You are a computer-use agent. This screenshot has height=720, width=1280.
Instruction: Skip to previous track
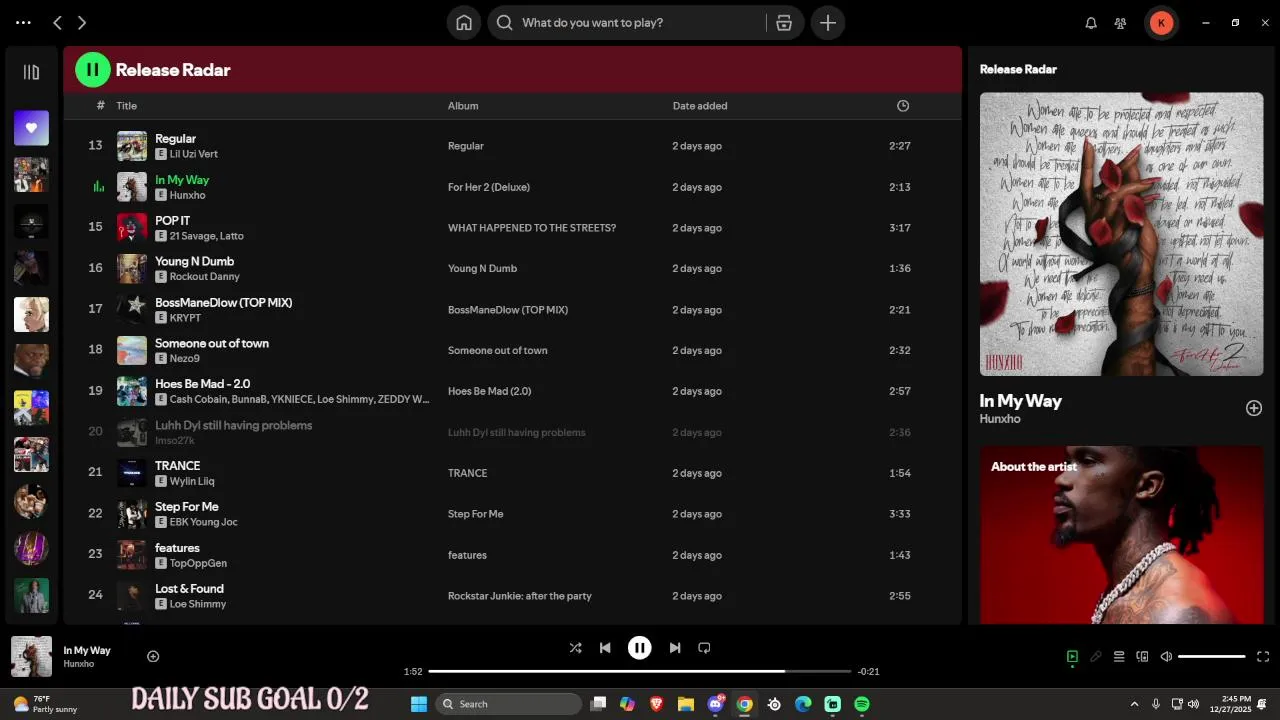pyautogui.click(x=605, y=648)
